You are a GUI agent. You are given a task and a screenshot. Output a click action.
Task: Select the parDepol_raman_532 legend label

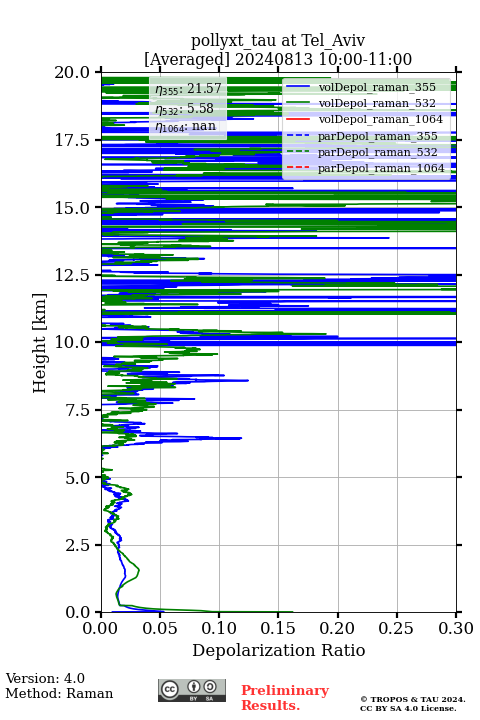[x=378, y=152]
